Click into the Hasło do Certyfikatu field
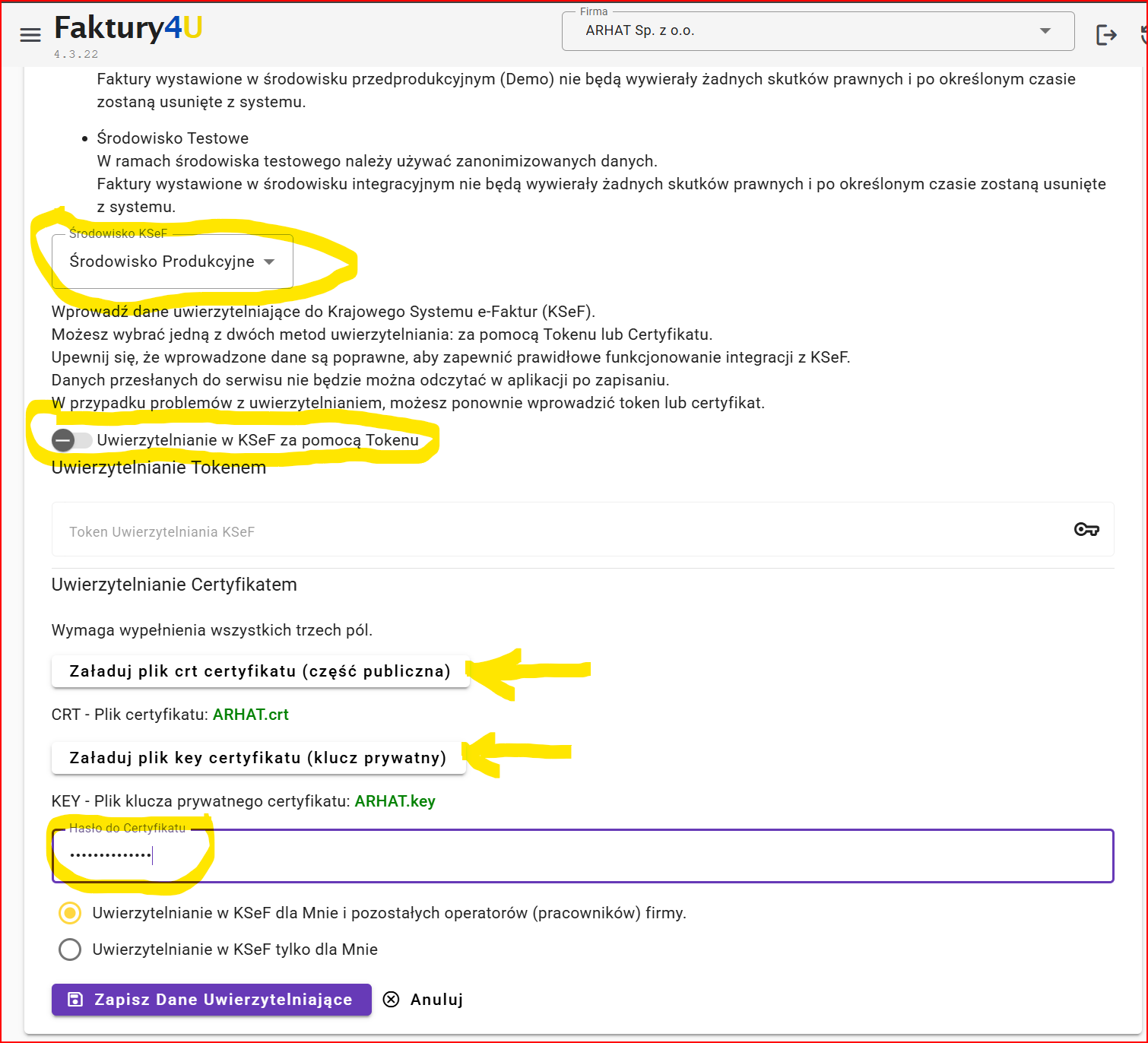1148x1043 pixels. click(582, 856)
